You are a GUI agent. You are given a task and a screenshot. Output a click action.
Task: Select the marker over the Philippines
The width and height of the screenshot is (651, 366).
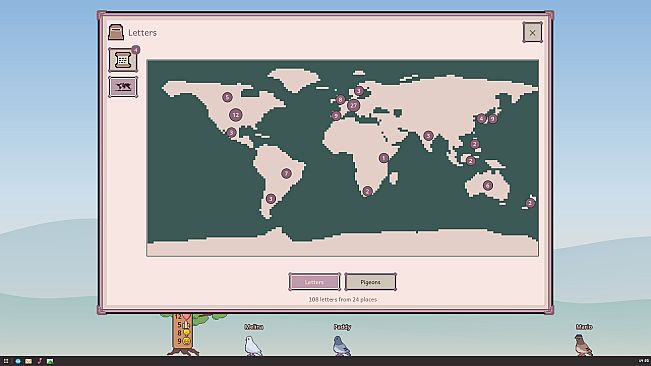(x=475, y=144)
